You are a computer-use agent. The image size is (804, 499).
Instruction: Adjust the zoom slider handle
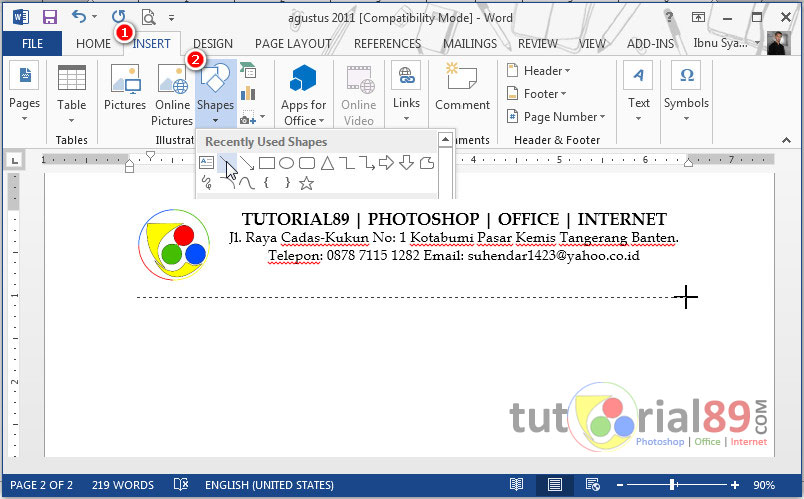click(x=672, y=484)
